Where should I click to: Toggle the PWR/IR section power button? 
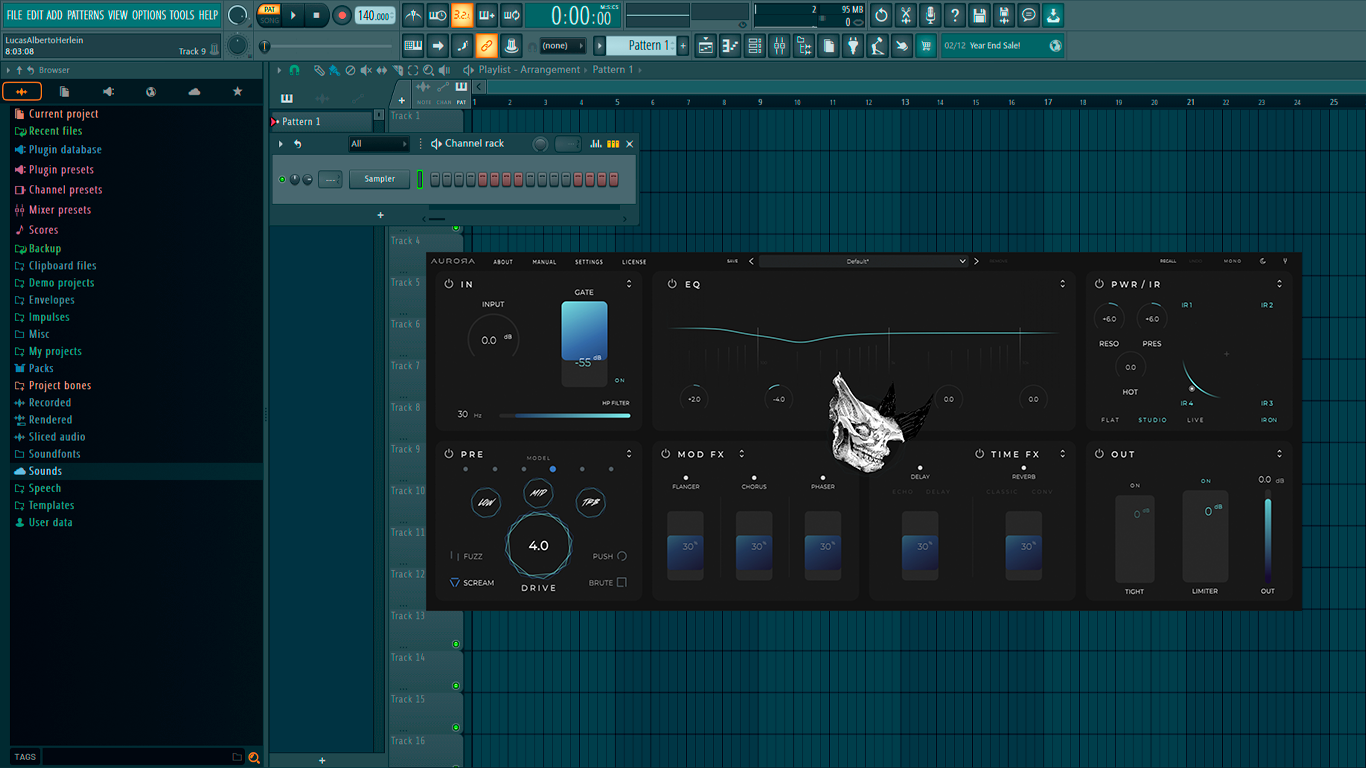click(1099, 284)
